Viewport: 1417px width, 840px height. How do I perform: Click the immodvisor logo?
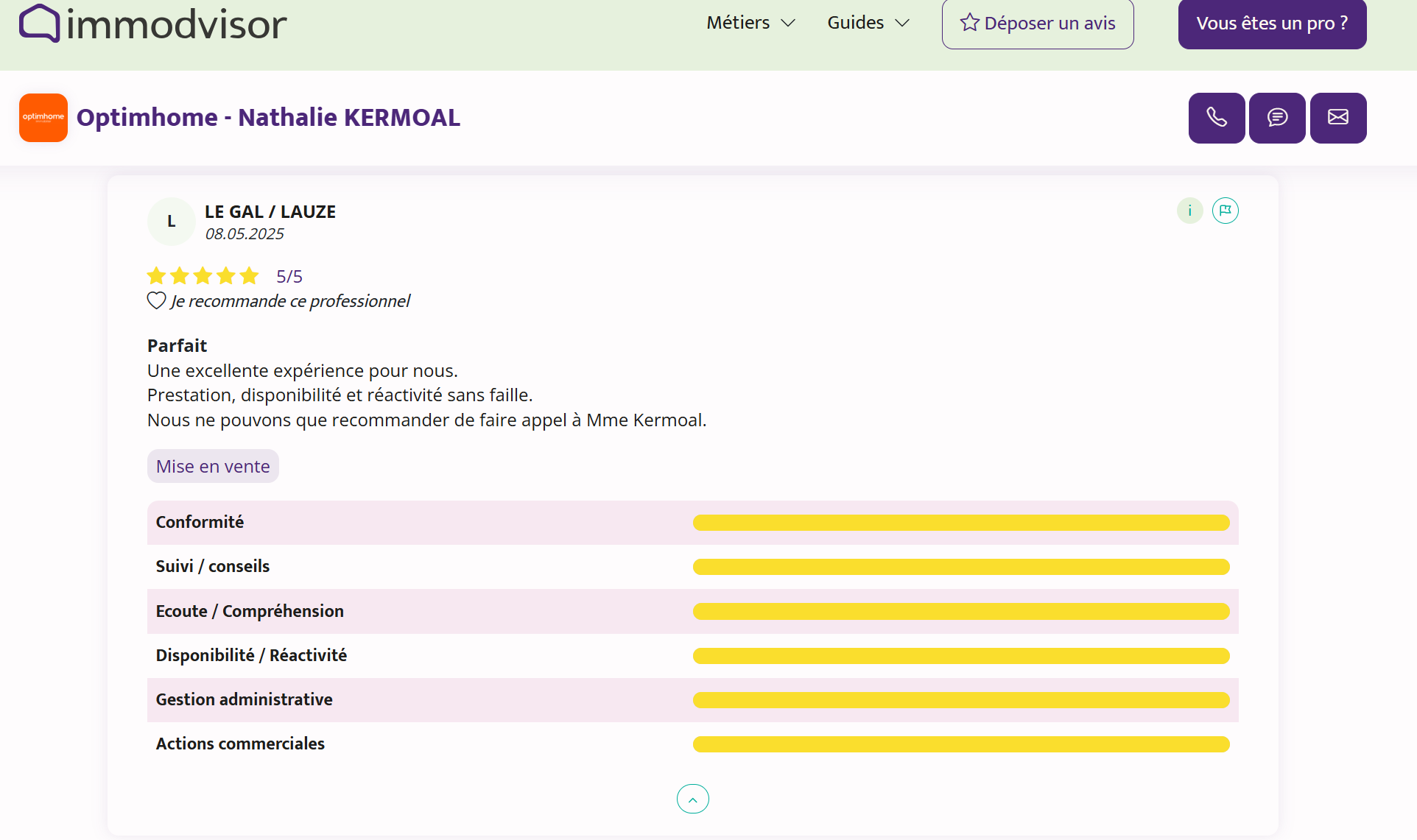pyautogui.click(x=152, y=24)
